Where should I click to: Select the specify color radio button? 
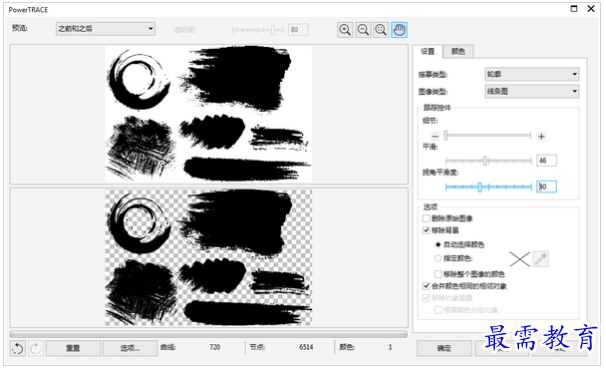click(x=438, y=258)
